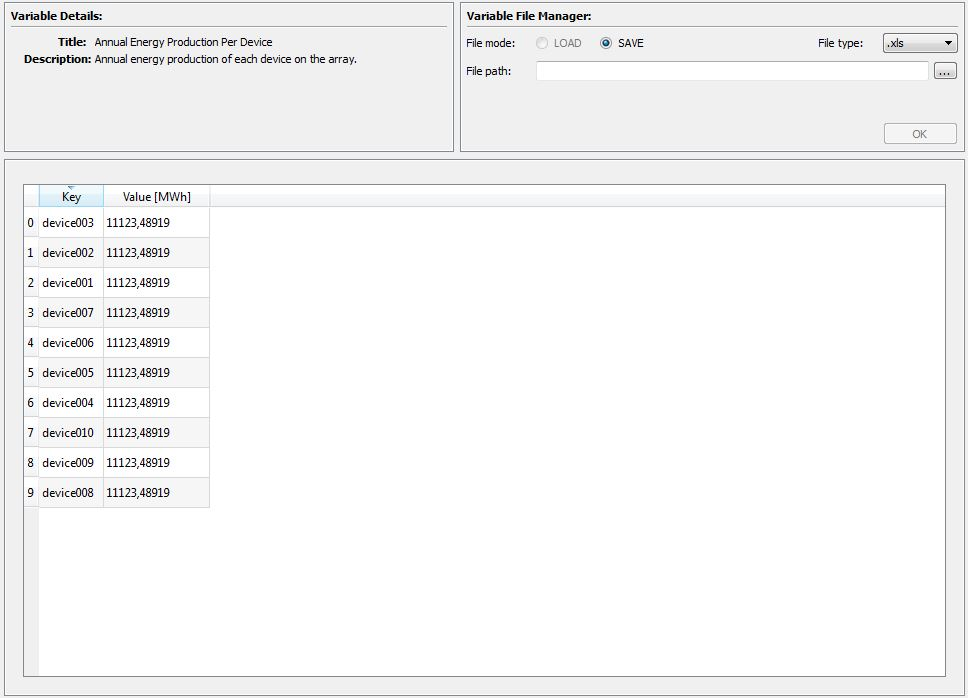
Task: Select the row numbered 0
Action: point(29,222)
